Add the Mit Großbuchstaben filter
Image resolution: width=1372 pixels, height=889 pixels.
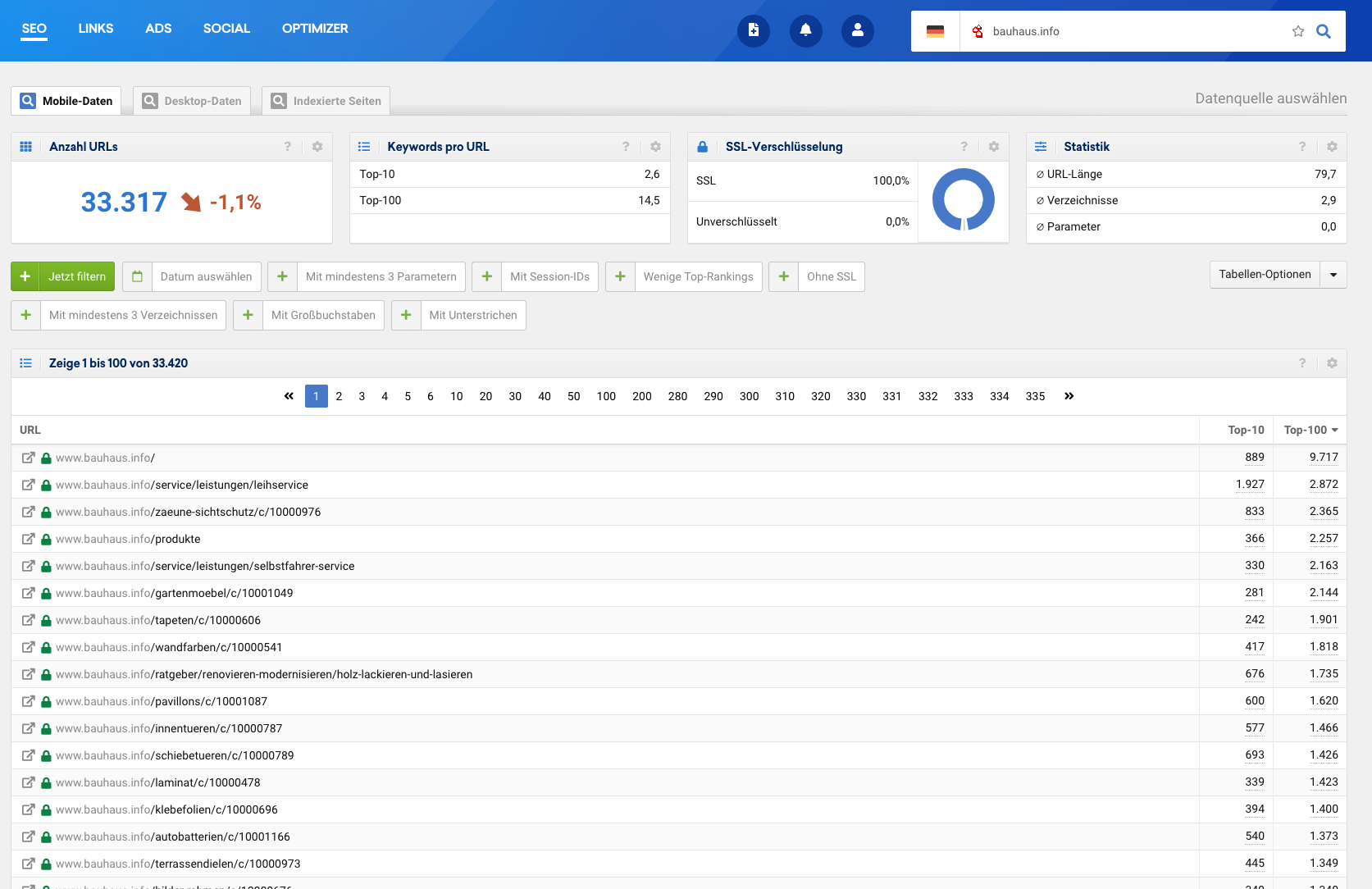click(308, 315)
